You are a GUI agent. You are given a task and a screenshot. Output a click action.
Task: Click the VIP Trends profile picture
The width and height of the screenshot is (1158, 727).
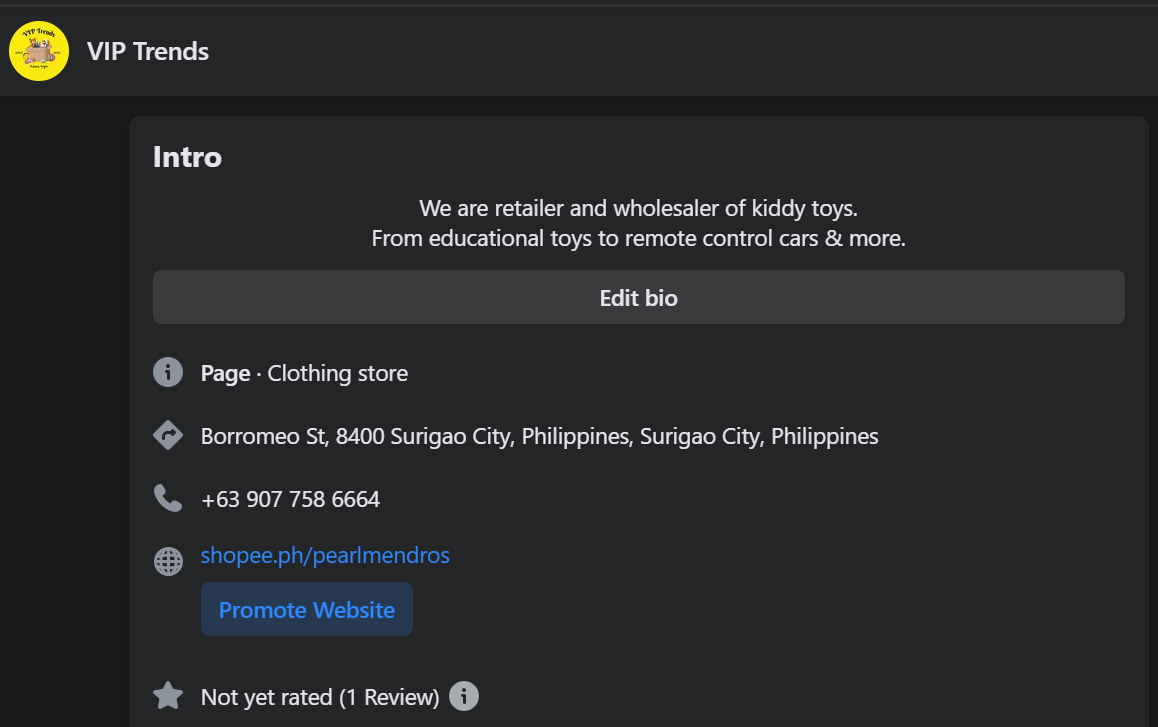pyautogui.click(x=39, y=51)
